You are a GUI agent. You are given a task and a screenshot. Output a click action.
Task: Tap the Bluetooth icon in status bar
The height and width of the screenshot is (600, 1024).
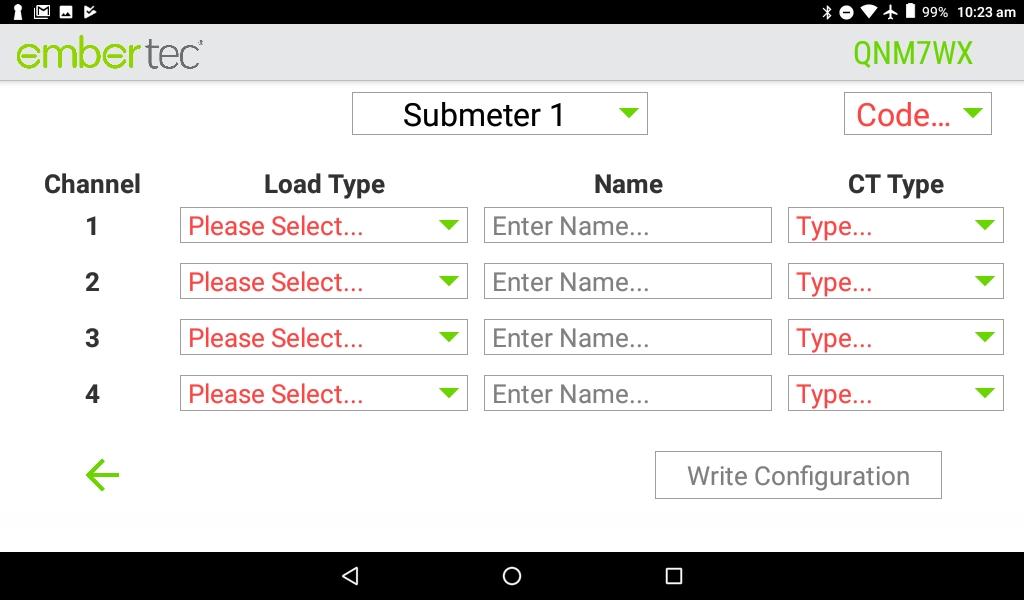tap(827, 12)
